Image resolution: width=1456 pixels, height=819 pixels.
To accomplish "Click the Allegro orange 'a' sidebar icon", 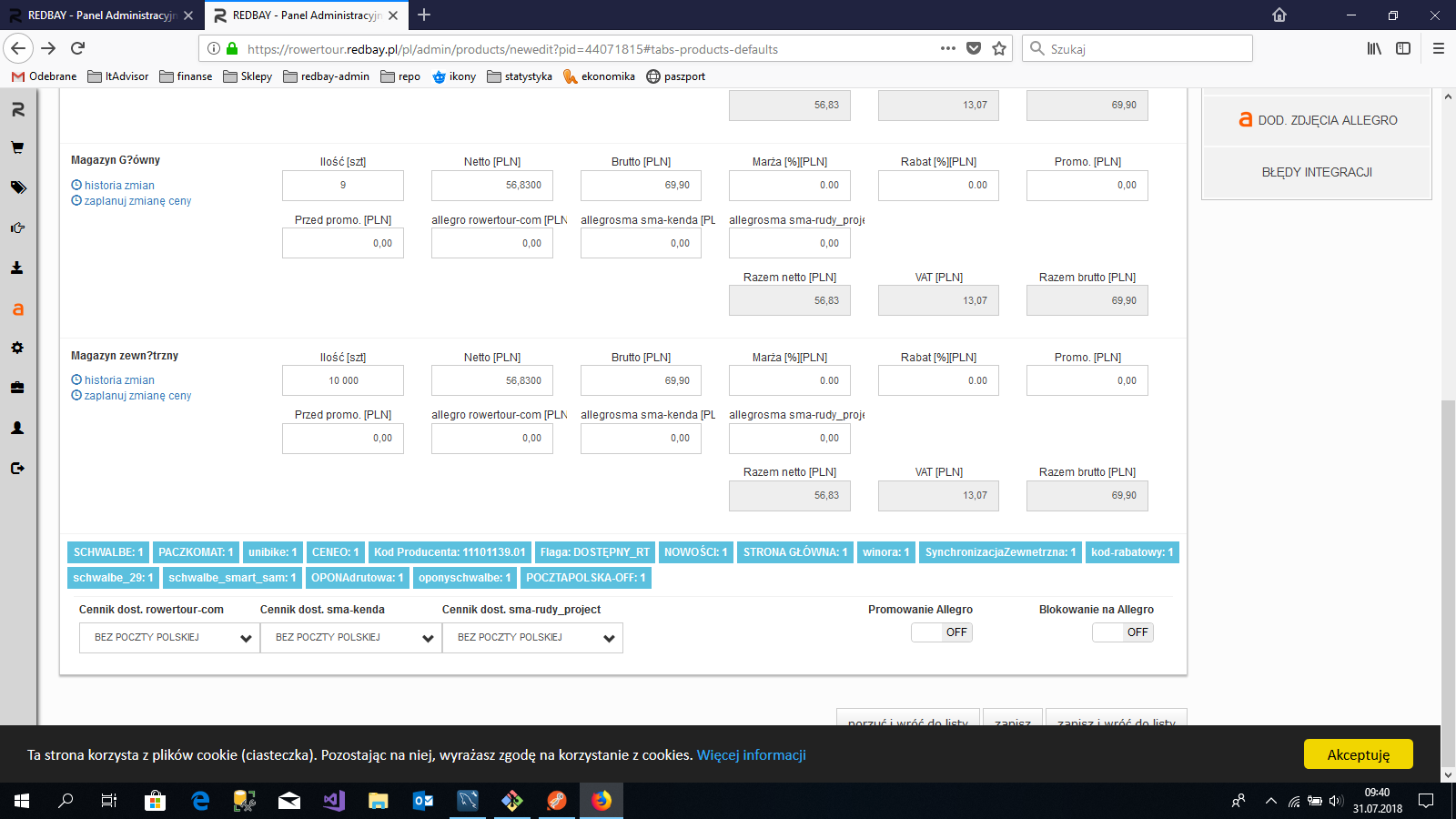I will click(17, 309).
